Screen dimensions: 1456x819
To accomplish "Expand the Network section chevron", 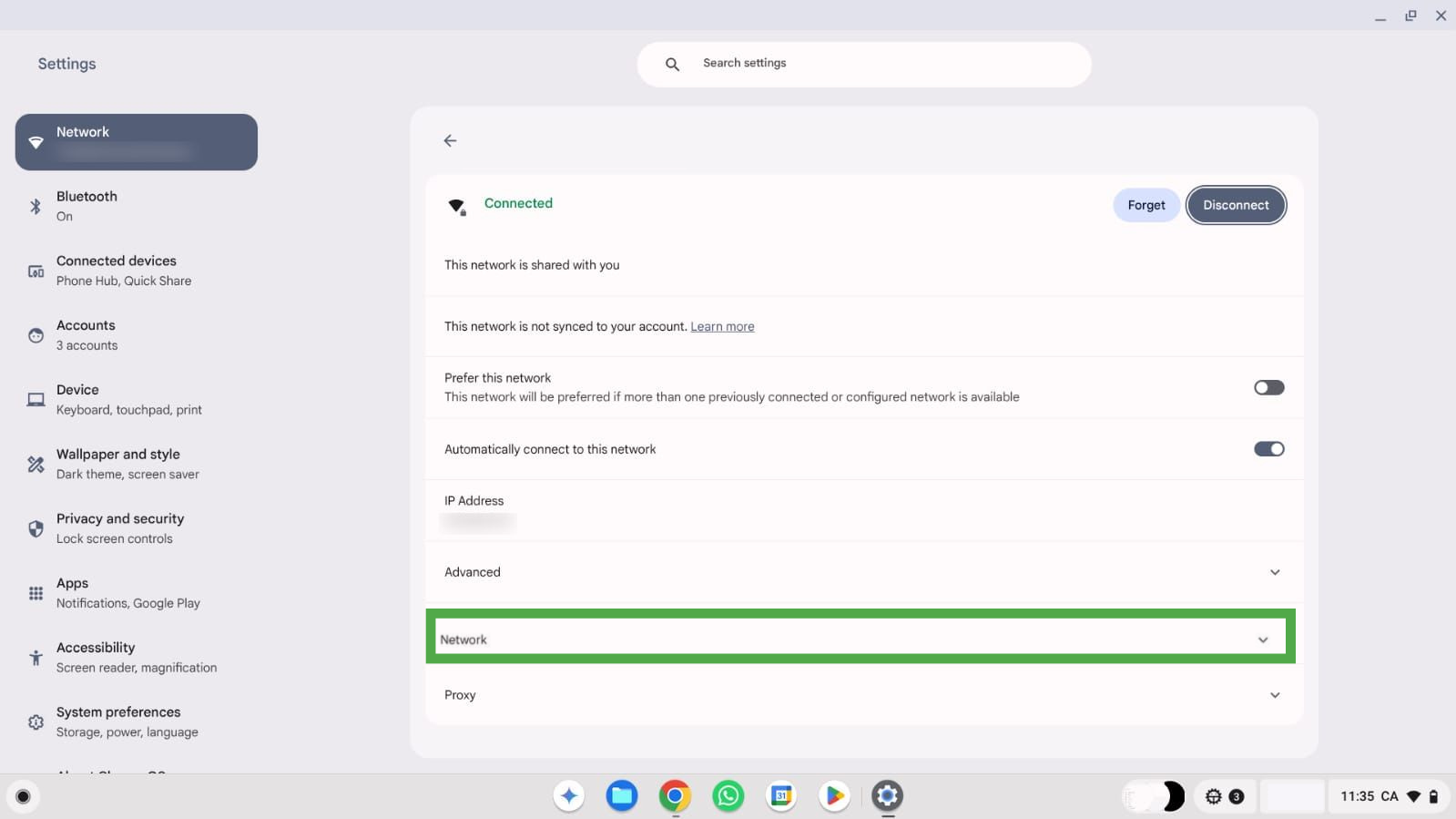I will [x=1263, y=640].
